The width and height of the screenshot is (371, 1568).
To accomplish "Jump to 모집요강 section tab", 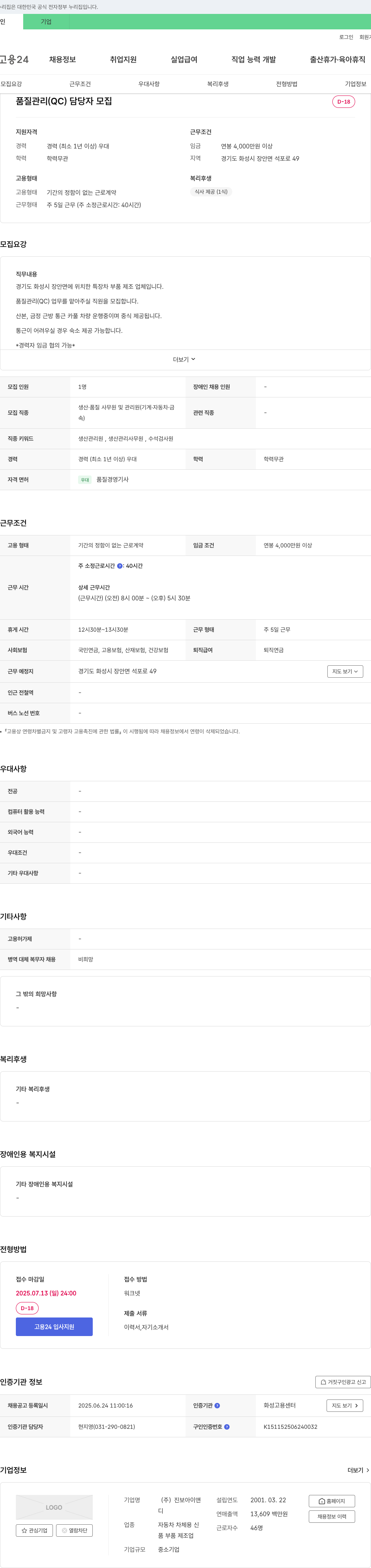I will 11,84.
